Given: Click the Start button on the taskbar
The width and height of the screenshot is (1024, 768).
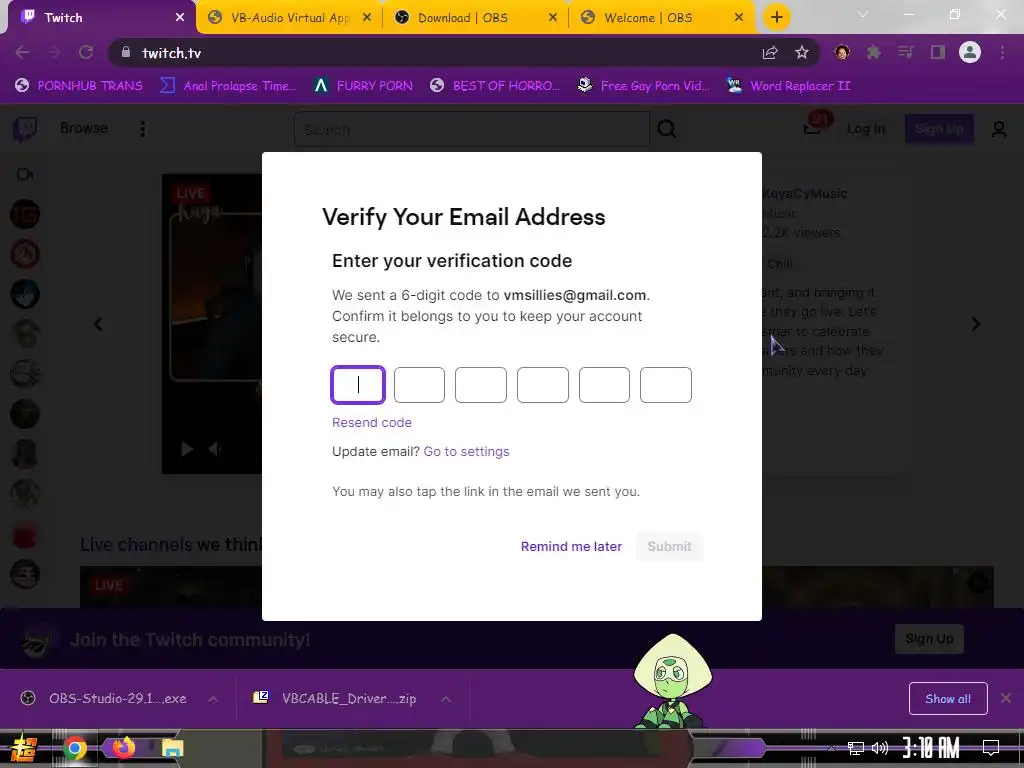Looking at the screenshot, I should click(24, 748).
